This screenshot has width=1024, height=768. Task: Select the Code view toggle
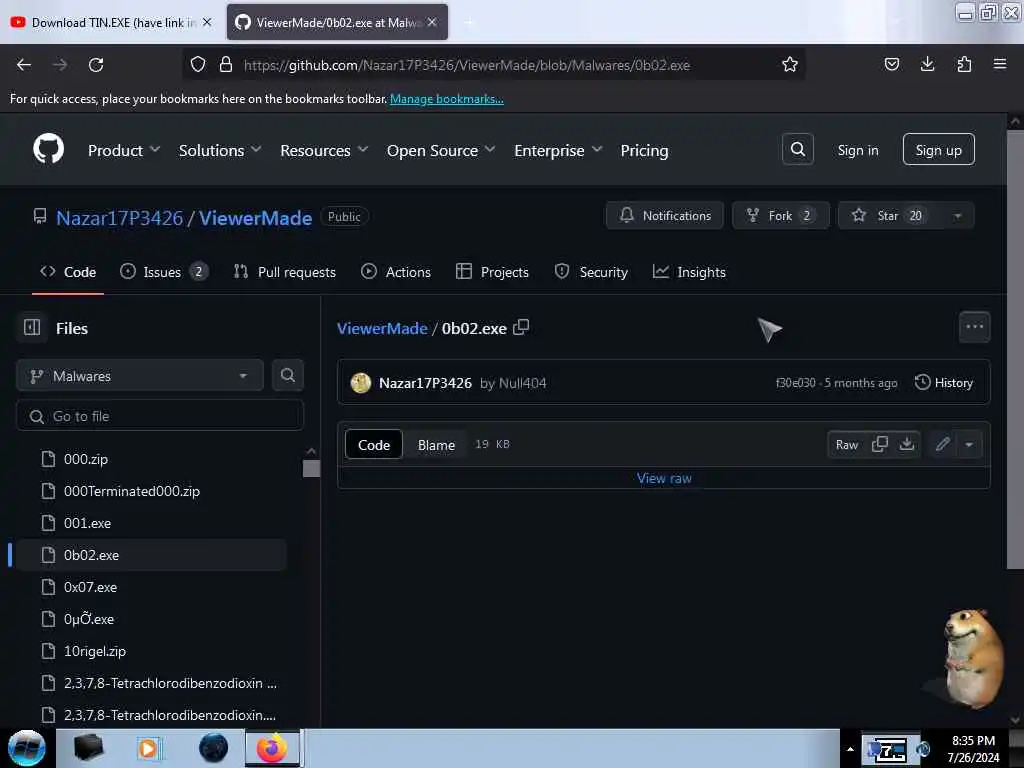(374, 445)
